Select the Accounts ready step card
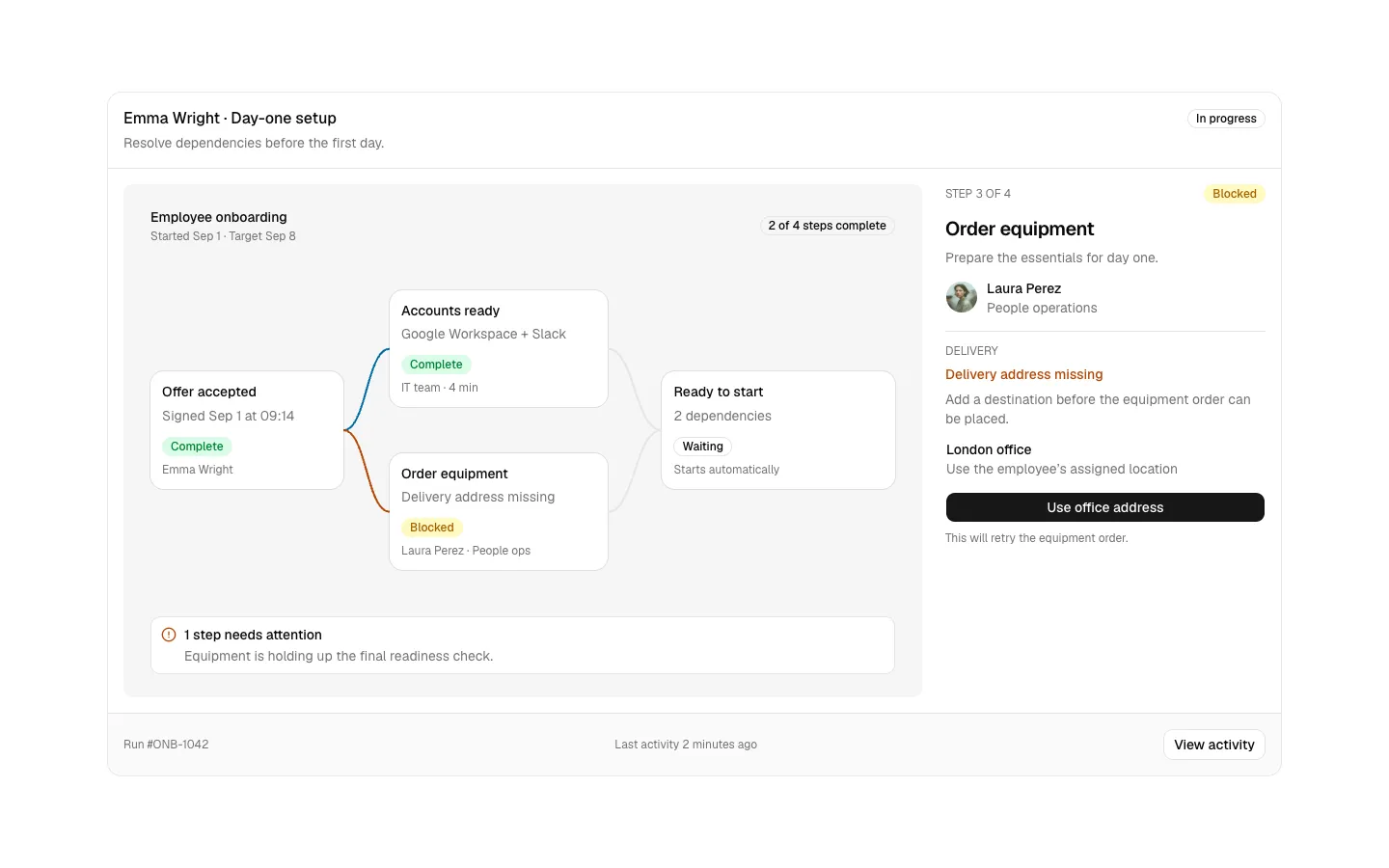 (499, 349)
